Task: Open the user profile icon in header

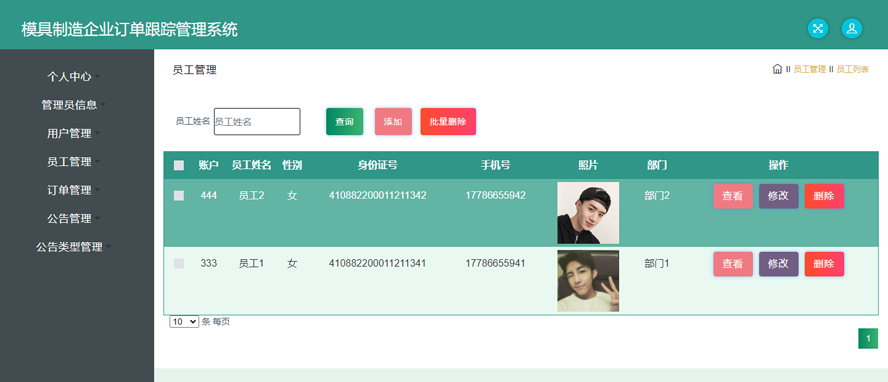Action: pyautogui.click(x=851, y=28)
